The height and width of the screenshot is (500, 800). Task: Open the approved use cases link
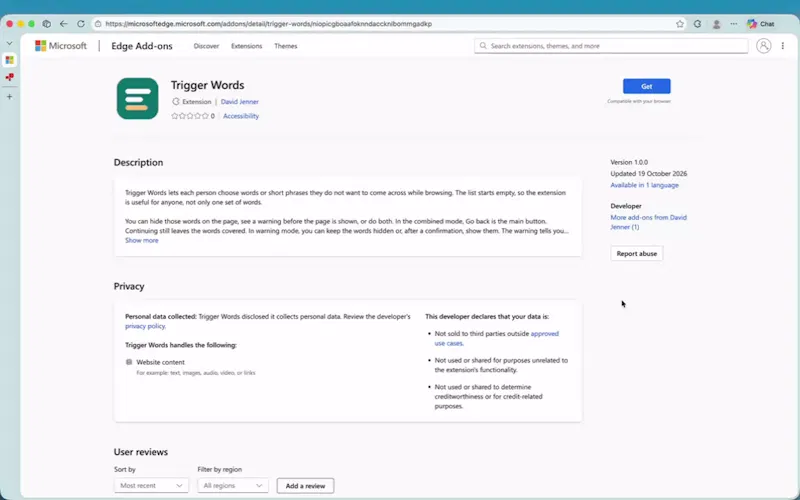(x=496, y=338)
